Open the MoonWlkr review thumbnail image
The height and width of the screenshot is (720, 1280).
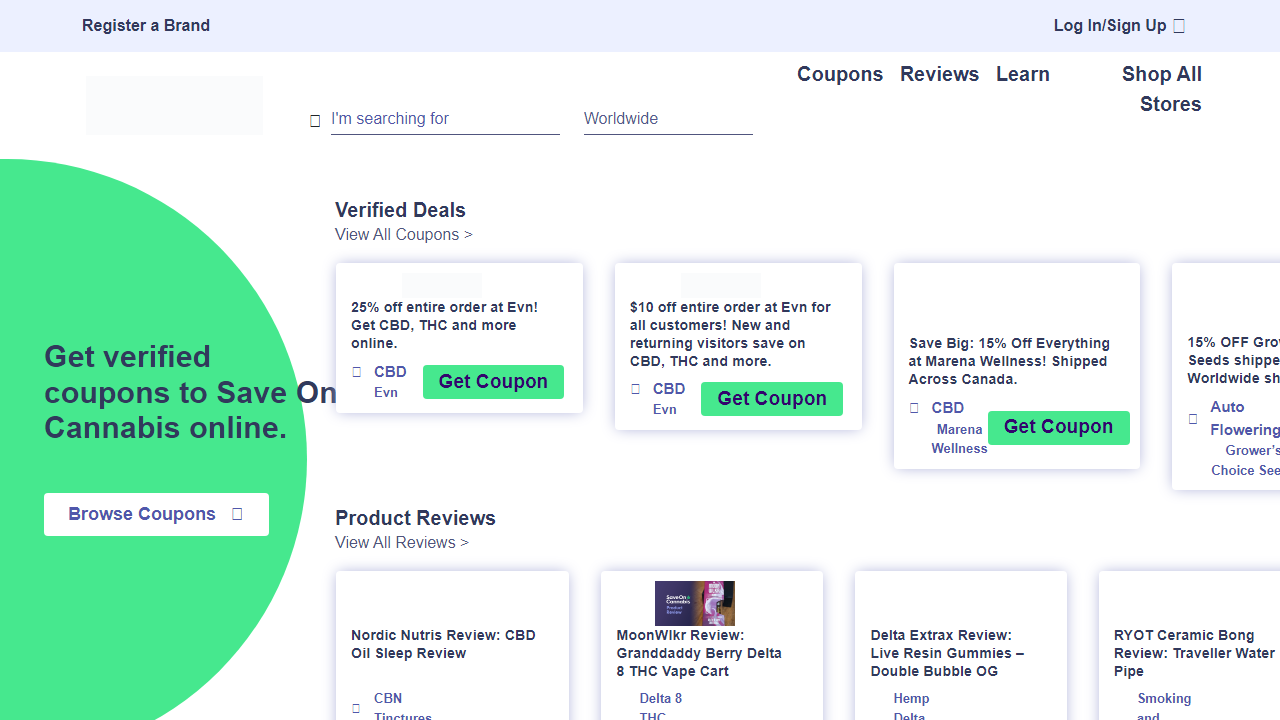(694, 603)
